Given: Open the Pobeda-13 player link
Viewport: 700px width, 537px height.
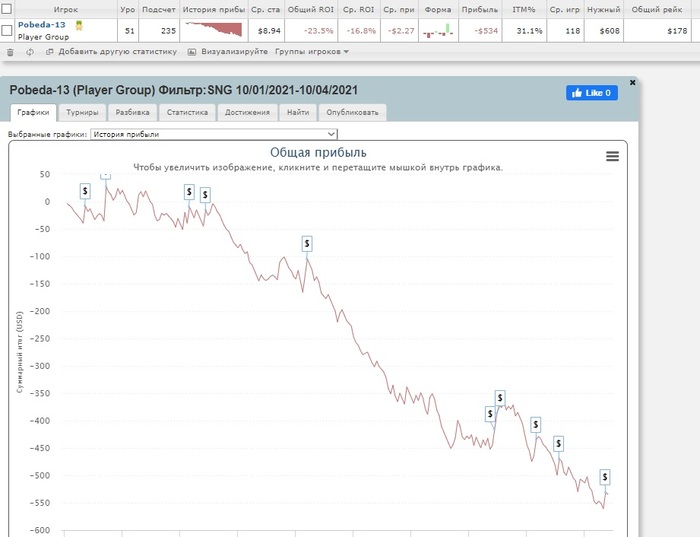Looking at the screenshot, I should [x=42, y=25].
